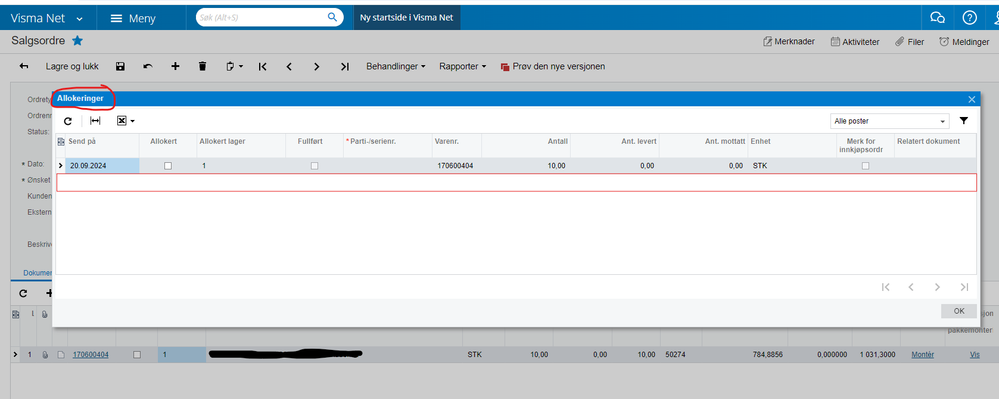Toggle checkbox in order line row 1
The image size is (999, 399).
click(136, 355)
